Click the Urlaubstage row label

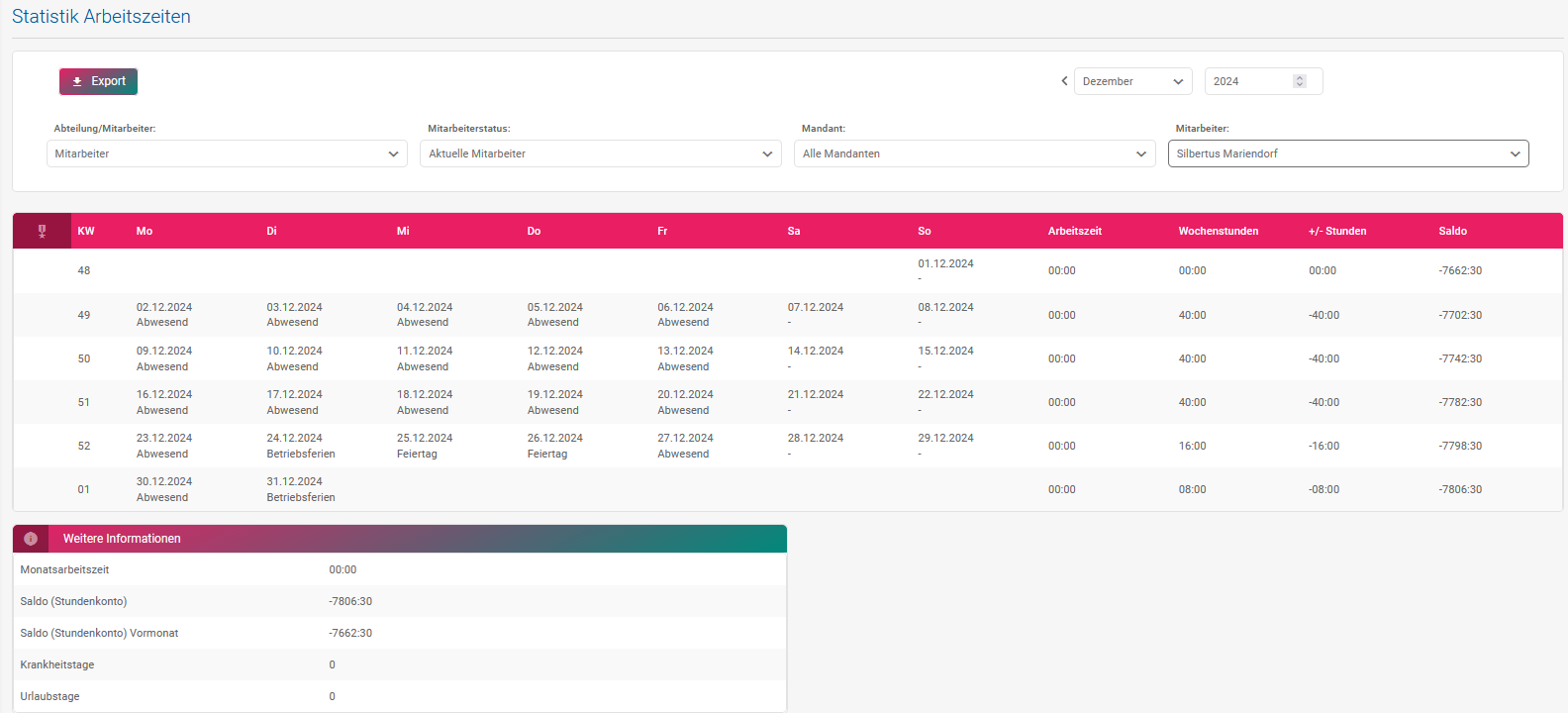(49, 696)
